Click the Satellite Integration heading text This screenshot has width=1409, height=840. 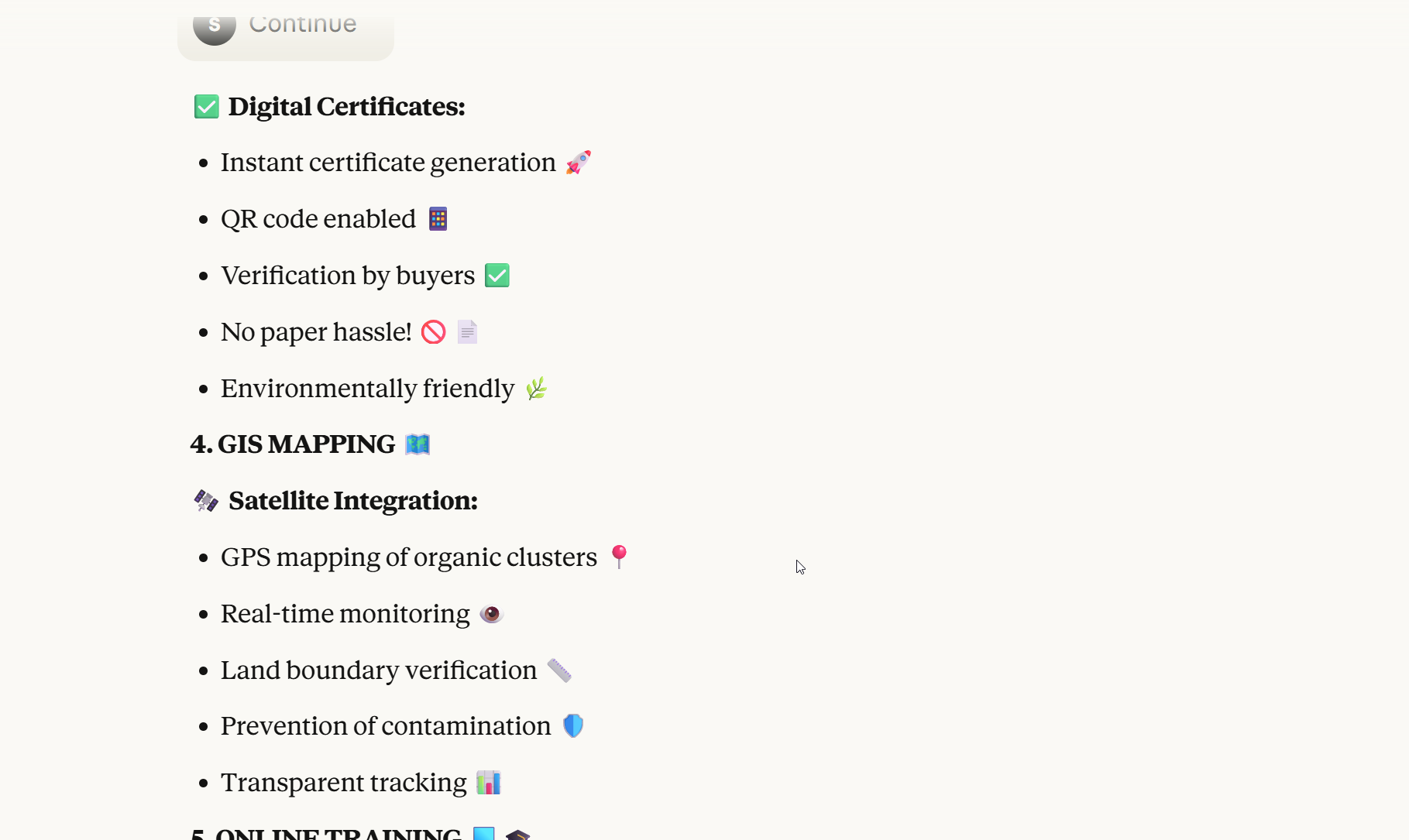pyautogui.click(x=353, y=501)
